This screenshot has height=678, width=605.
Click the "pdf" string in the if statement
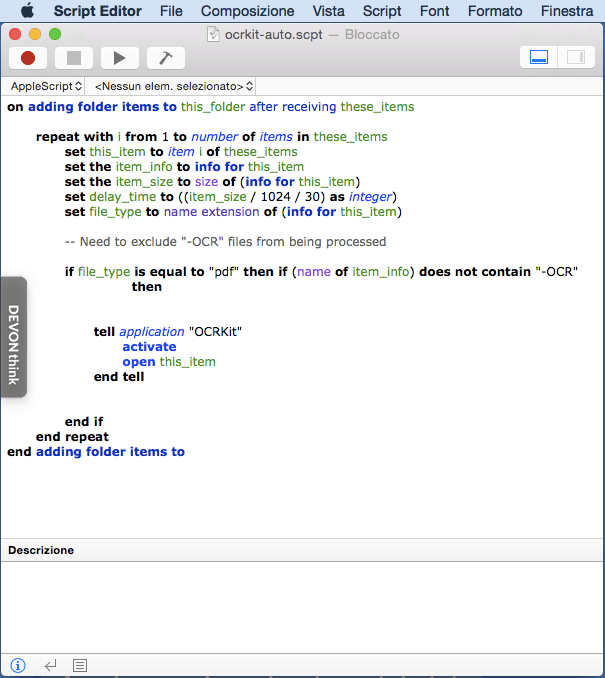click(224, 272)
